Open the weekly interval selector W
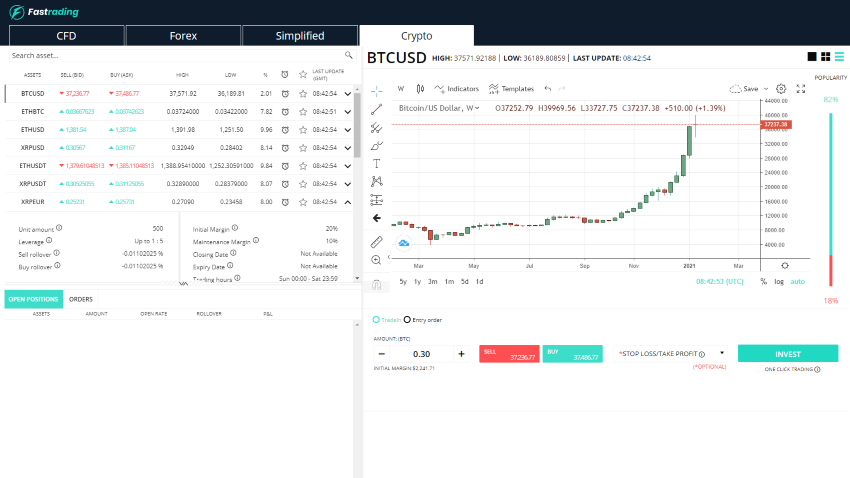The height and width of the screenshot is (478, 850). pos(401,89)
